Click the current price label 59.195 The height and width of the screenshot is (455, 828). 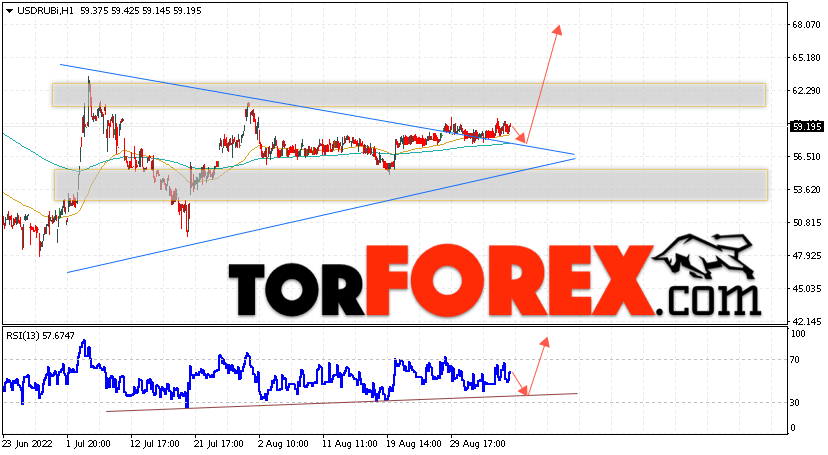[x=806, y=127]
